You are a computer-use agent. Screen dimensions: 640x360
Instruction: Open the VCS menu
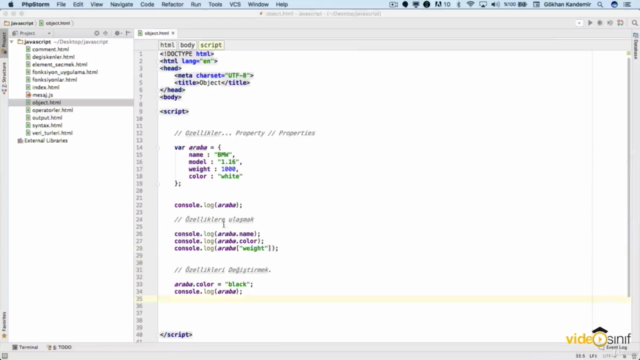(x=235, y=4)
